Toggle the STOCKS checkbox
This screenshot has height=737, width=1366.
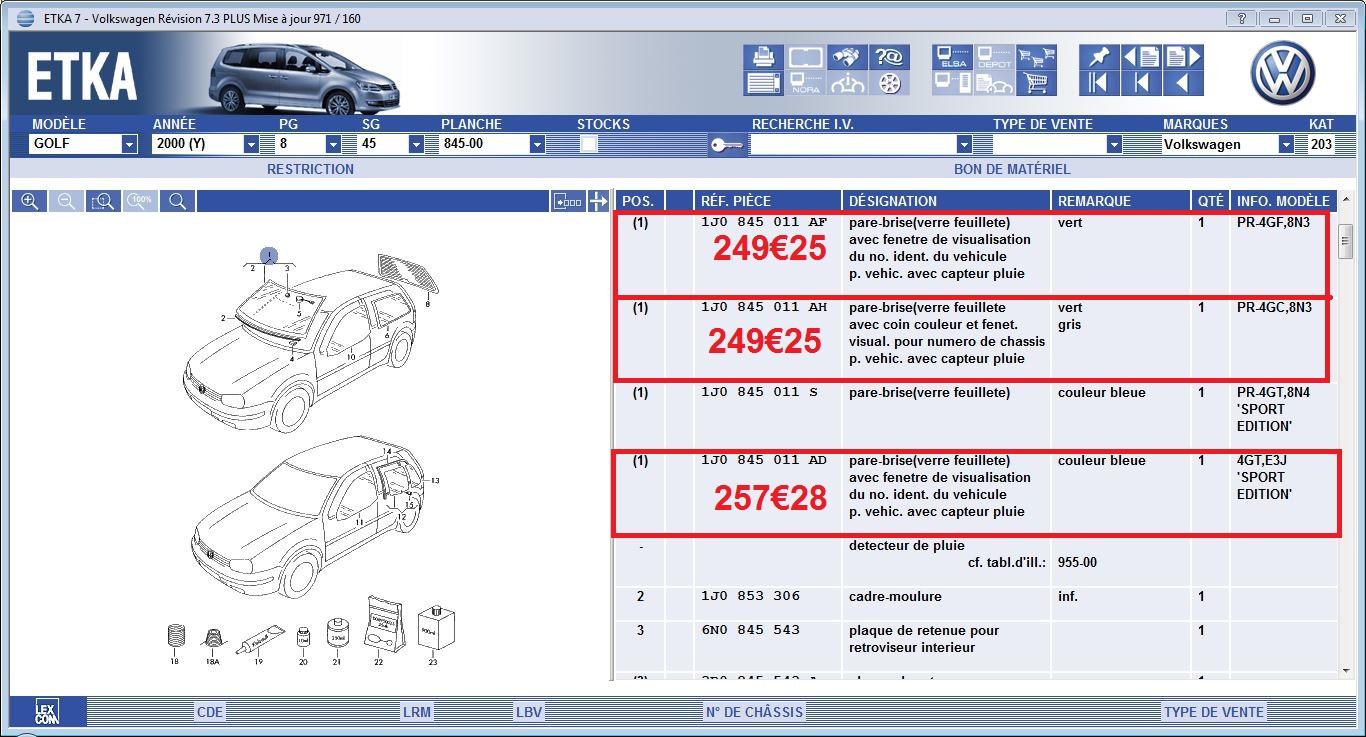589,144
